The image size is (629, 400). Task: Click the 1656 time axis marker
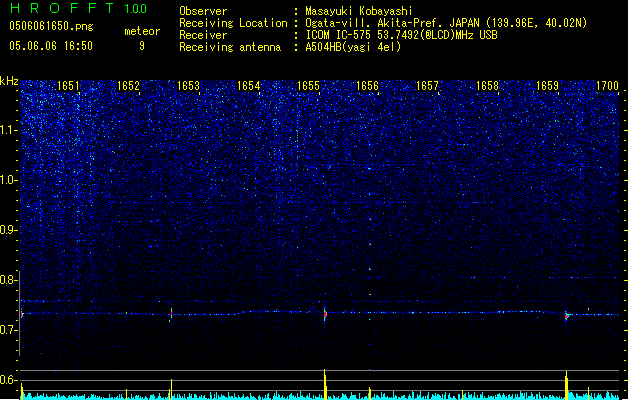(367, 86)
